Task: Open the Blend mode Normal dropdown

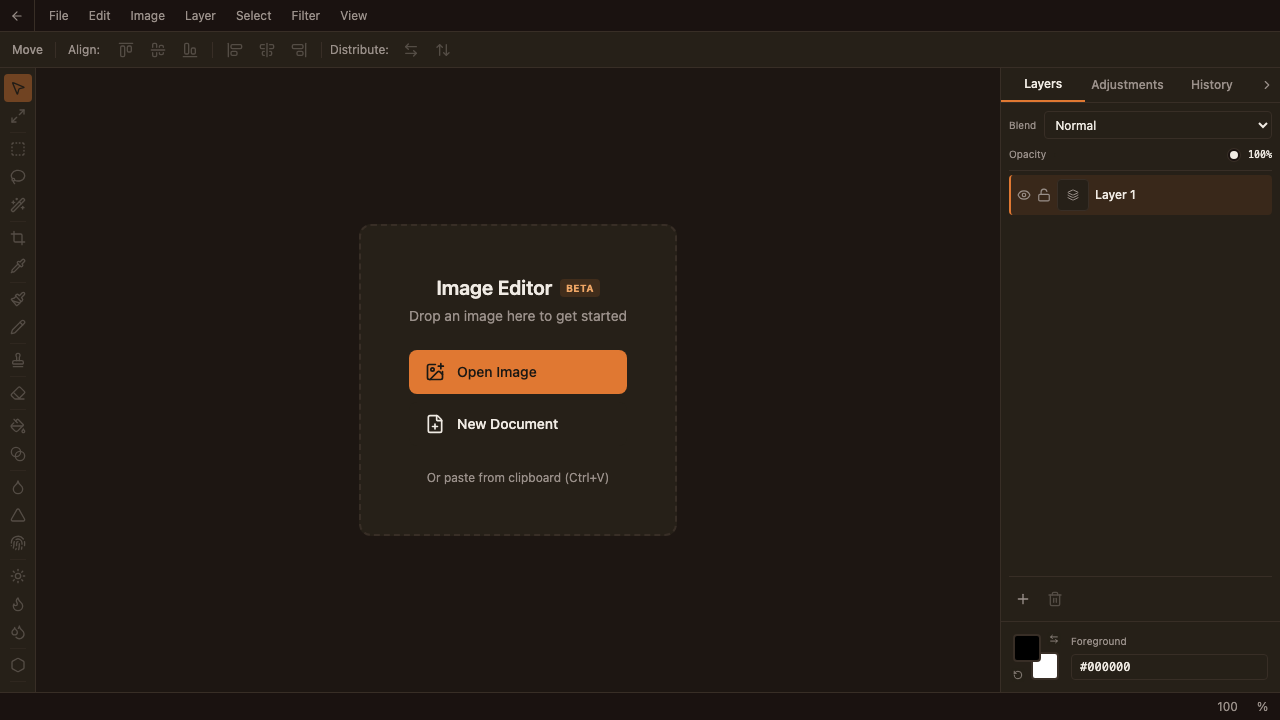Action: 1158,125
